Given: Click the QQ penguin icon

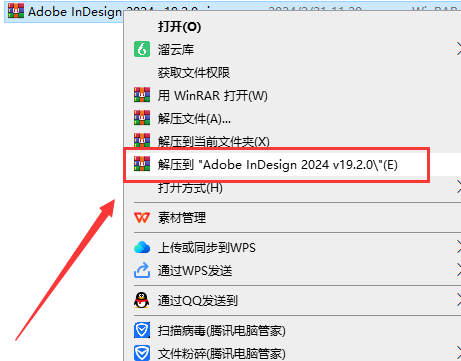Looking at the screenshot, I should pos(142,300).
